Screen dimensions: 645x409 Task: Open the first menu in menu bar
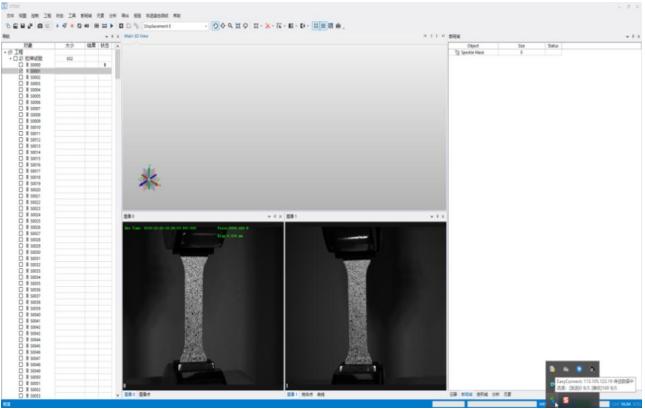(10, 16)
